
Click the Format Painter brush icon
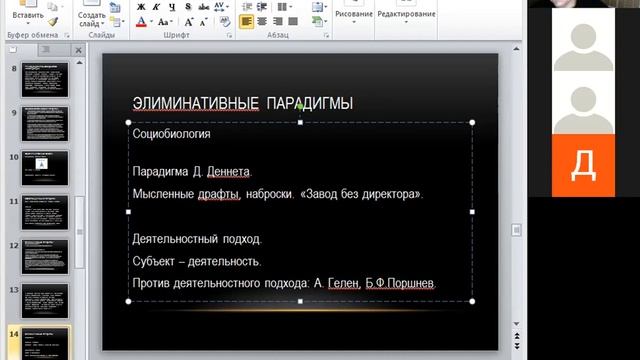[53, 21]
